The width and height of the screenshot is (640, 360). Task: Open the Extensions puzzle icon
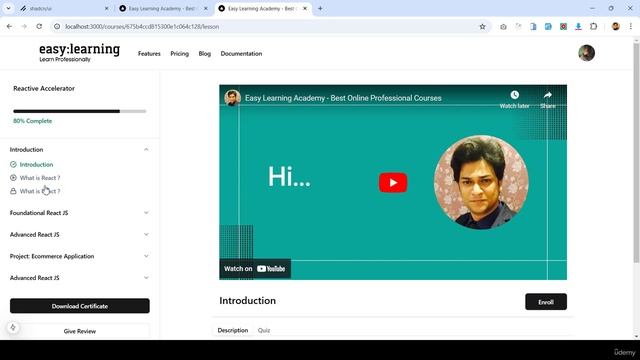tap(593, 27)
